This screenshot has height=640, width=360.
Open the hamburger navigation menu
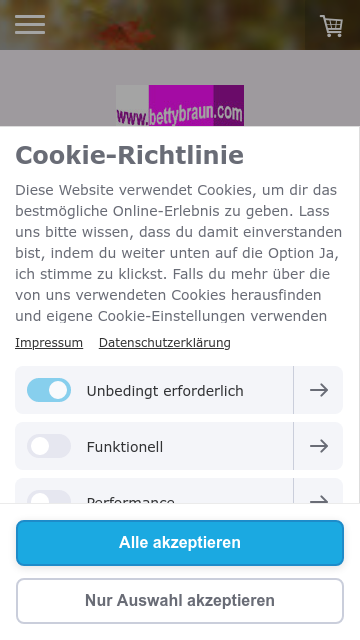(30, 25)
